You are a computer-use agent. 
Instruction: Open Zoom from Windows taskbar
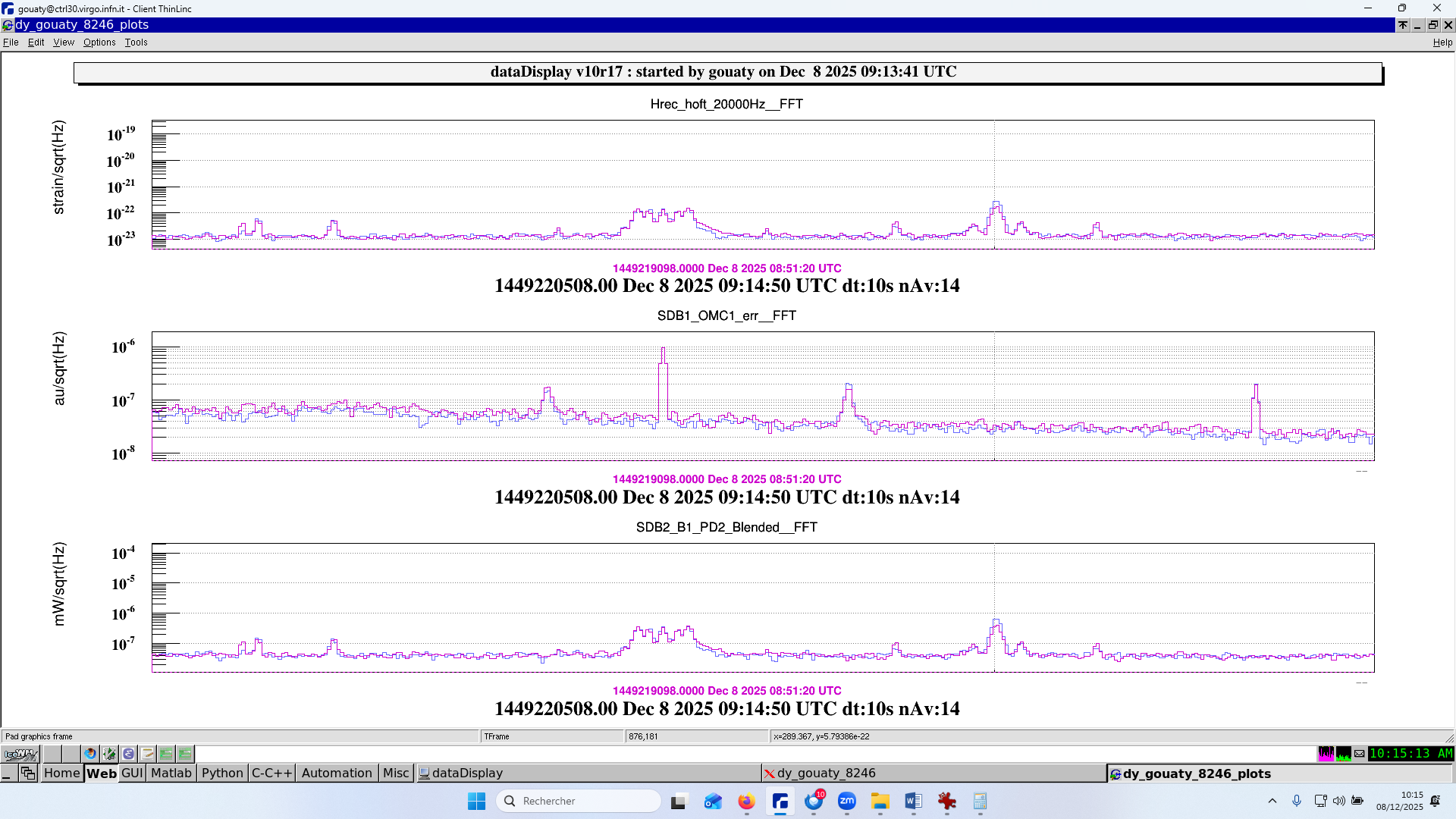(846, 801)
